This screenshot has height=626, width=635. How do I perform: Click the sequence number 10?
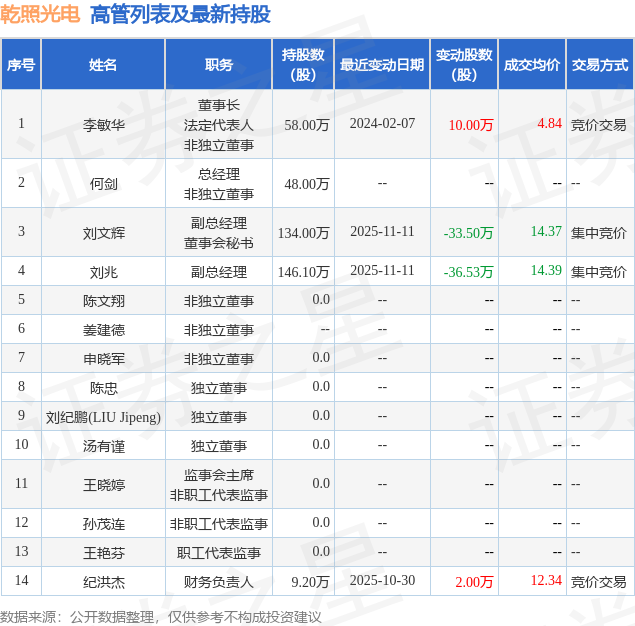pos(21,444)
